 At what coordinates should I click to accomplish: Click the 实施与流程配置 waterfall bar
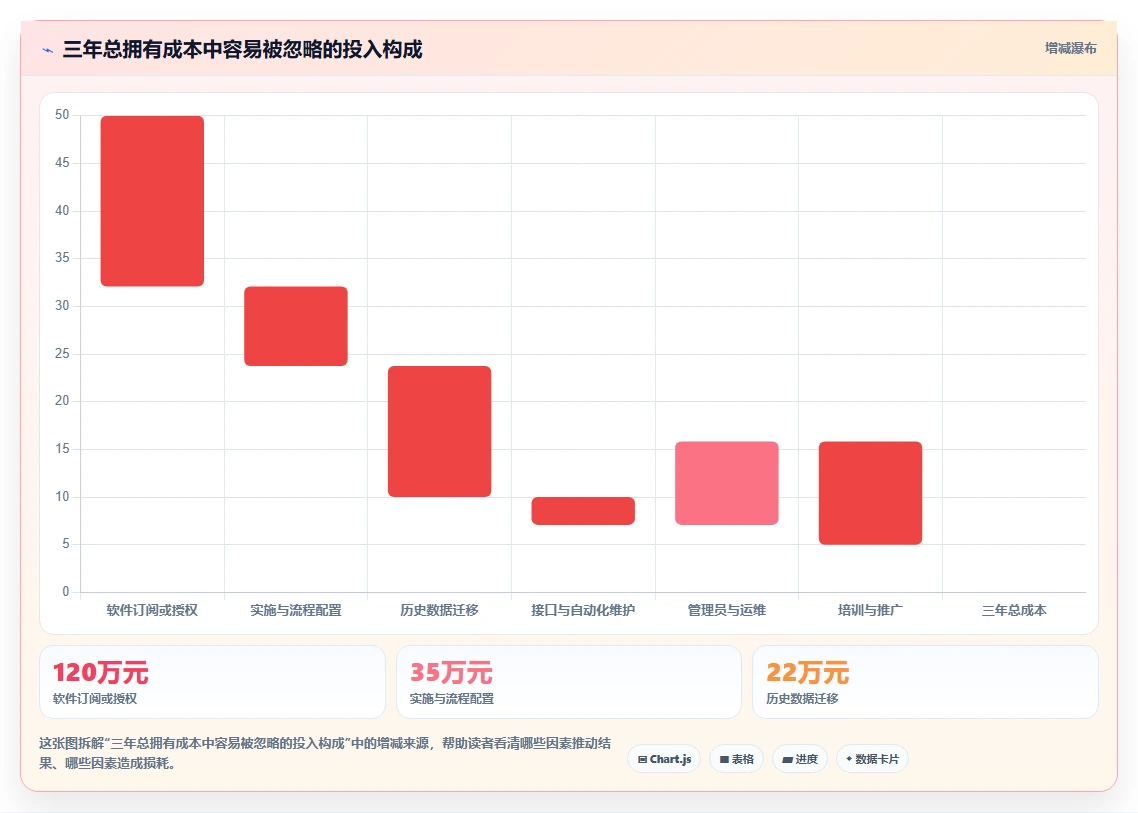[x=296, y=326]
